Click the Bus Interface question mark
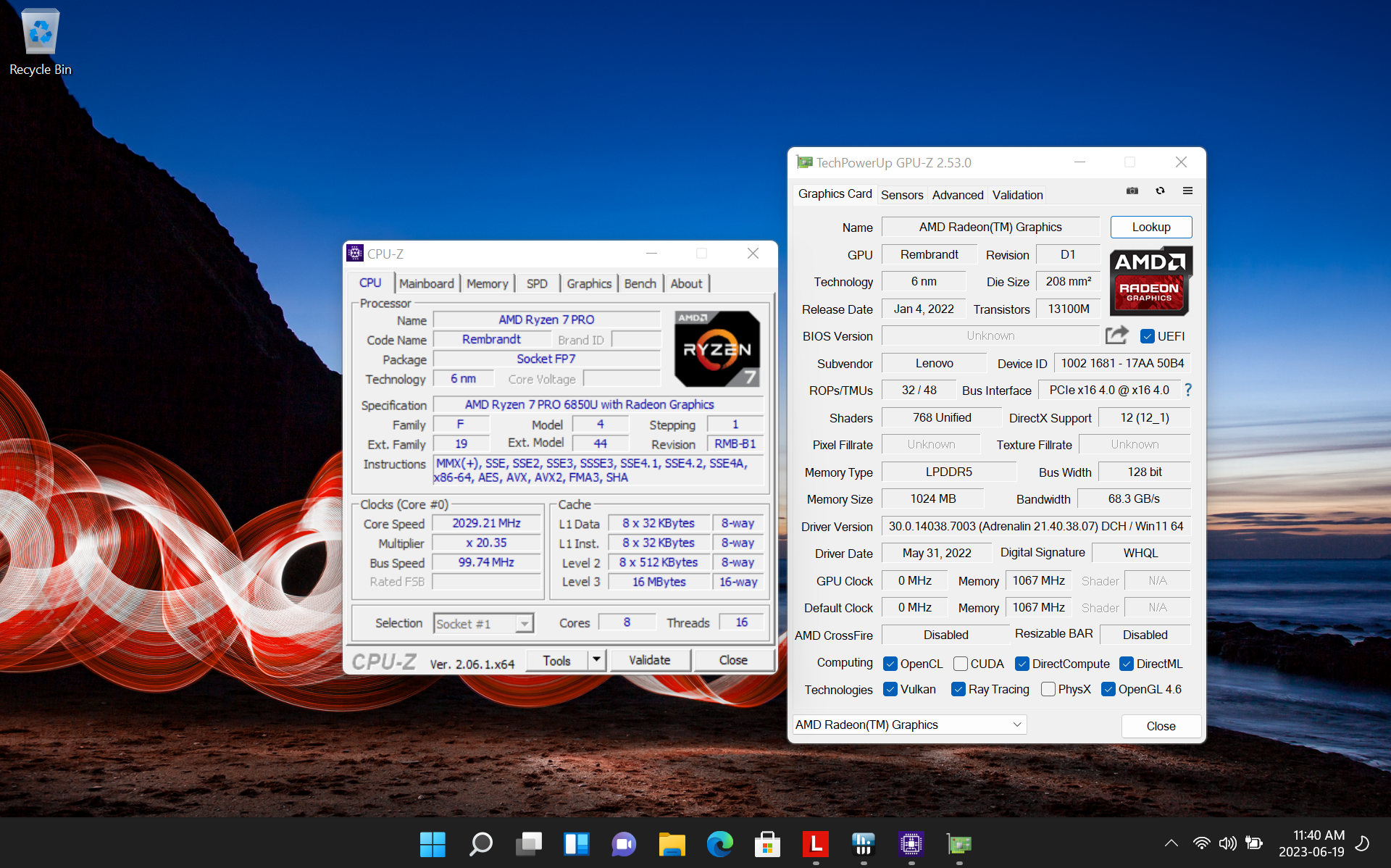The width and height of the screenshot is (1391, 868). (x=1188, y=390)
